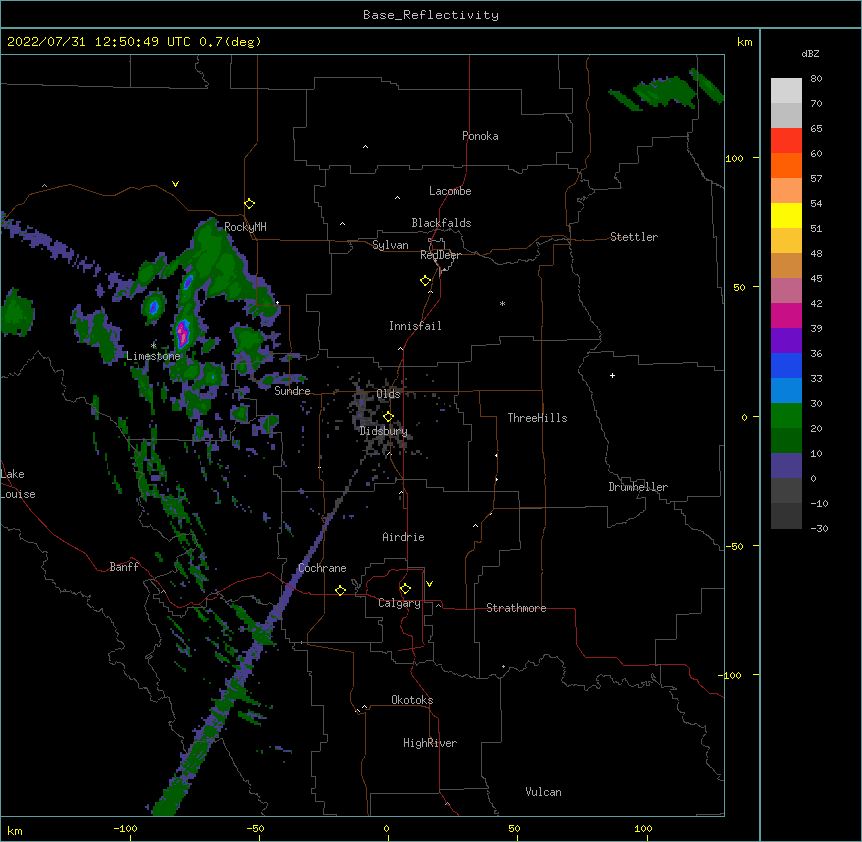The image size is (862, 842).
Task: Select the Innisfail label
Action: click(x=415, y=326)
